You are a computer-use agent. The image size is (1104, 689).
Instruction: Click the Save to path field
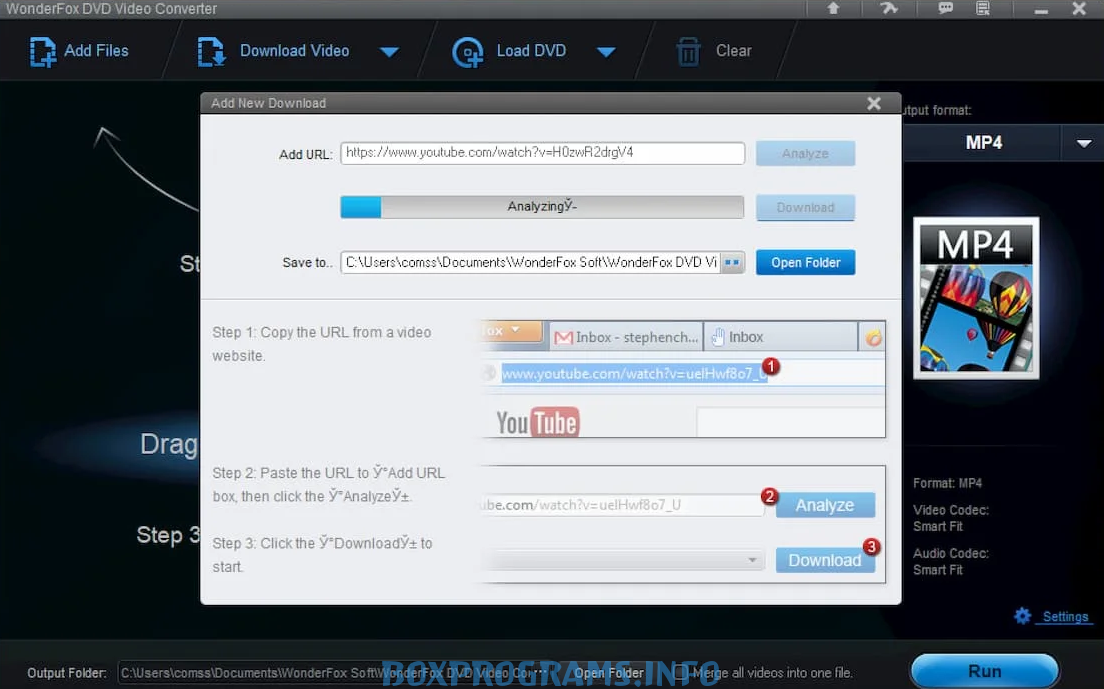[530, 263]
